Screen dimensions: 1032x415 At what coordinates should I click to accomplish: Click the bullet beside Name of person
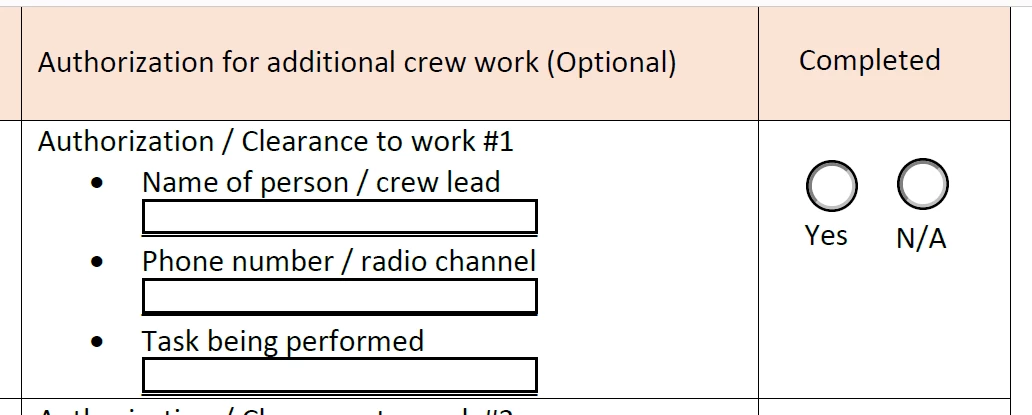(x=97, y=183)
